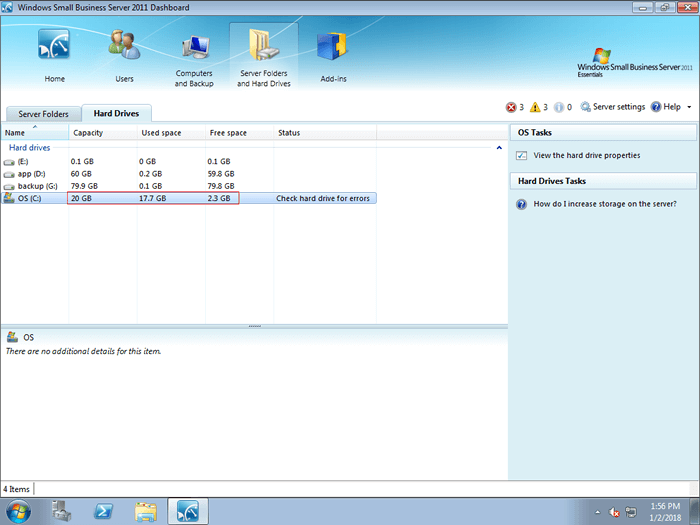Click the 2.3 GB free space cell
Image resolution: width=700 pixels, height=525 pixels.
pyautogui.click(x=219, y=198)
